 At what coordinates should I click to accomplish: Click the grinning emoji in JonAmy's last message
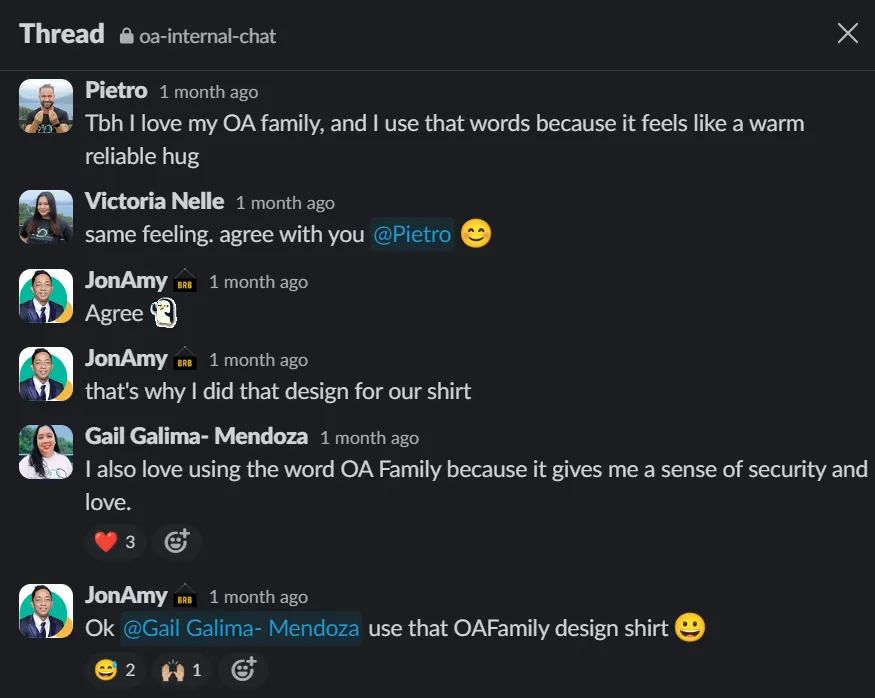point(690,628)
